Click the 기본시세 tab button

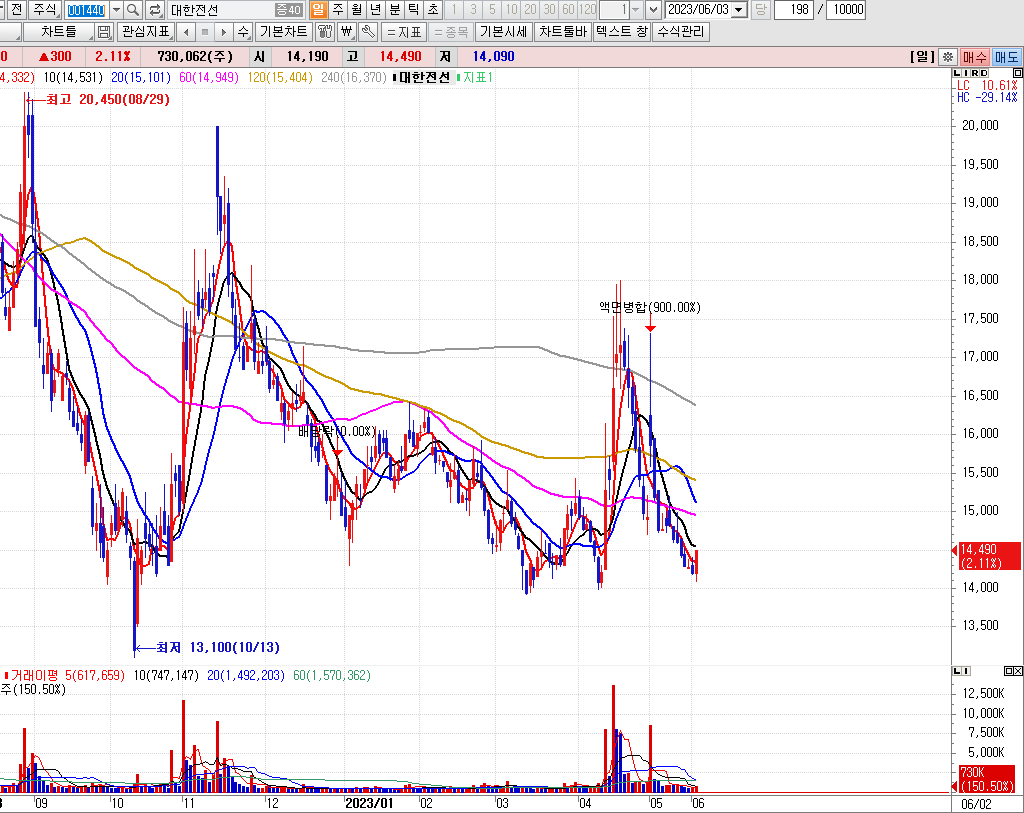tap(504, 31)
